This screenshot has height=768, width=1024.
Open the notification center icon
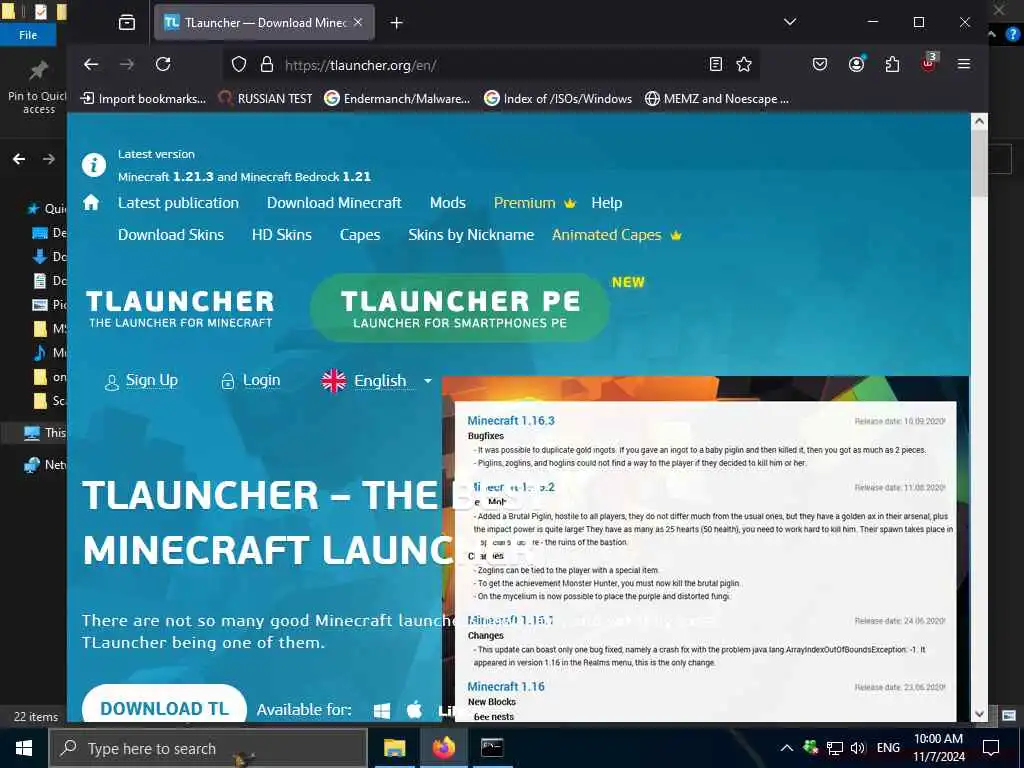(x=991, y=748)
